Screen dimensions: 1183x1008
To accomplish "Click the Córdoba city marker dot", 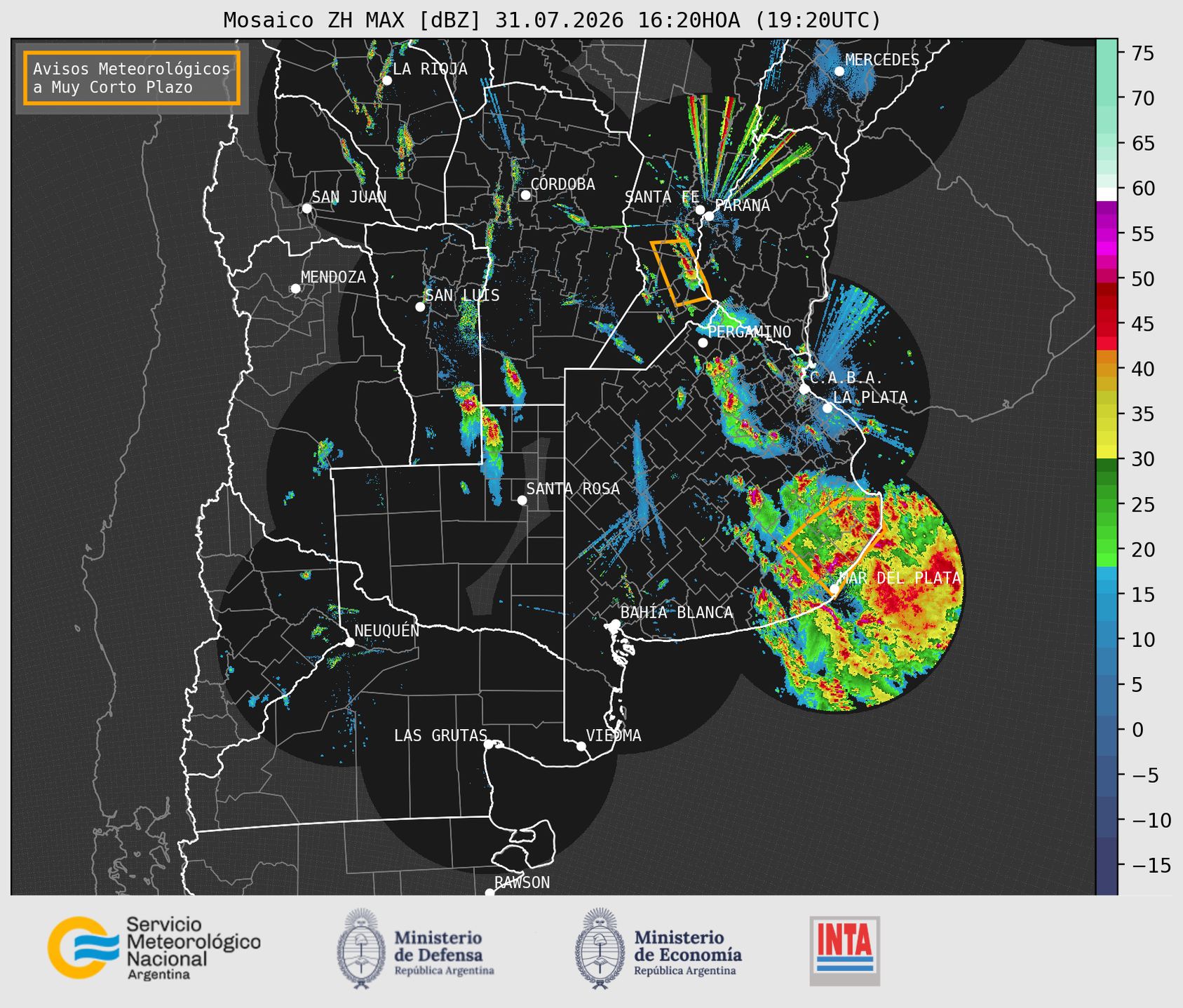I will (525, 195).
